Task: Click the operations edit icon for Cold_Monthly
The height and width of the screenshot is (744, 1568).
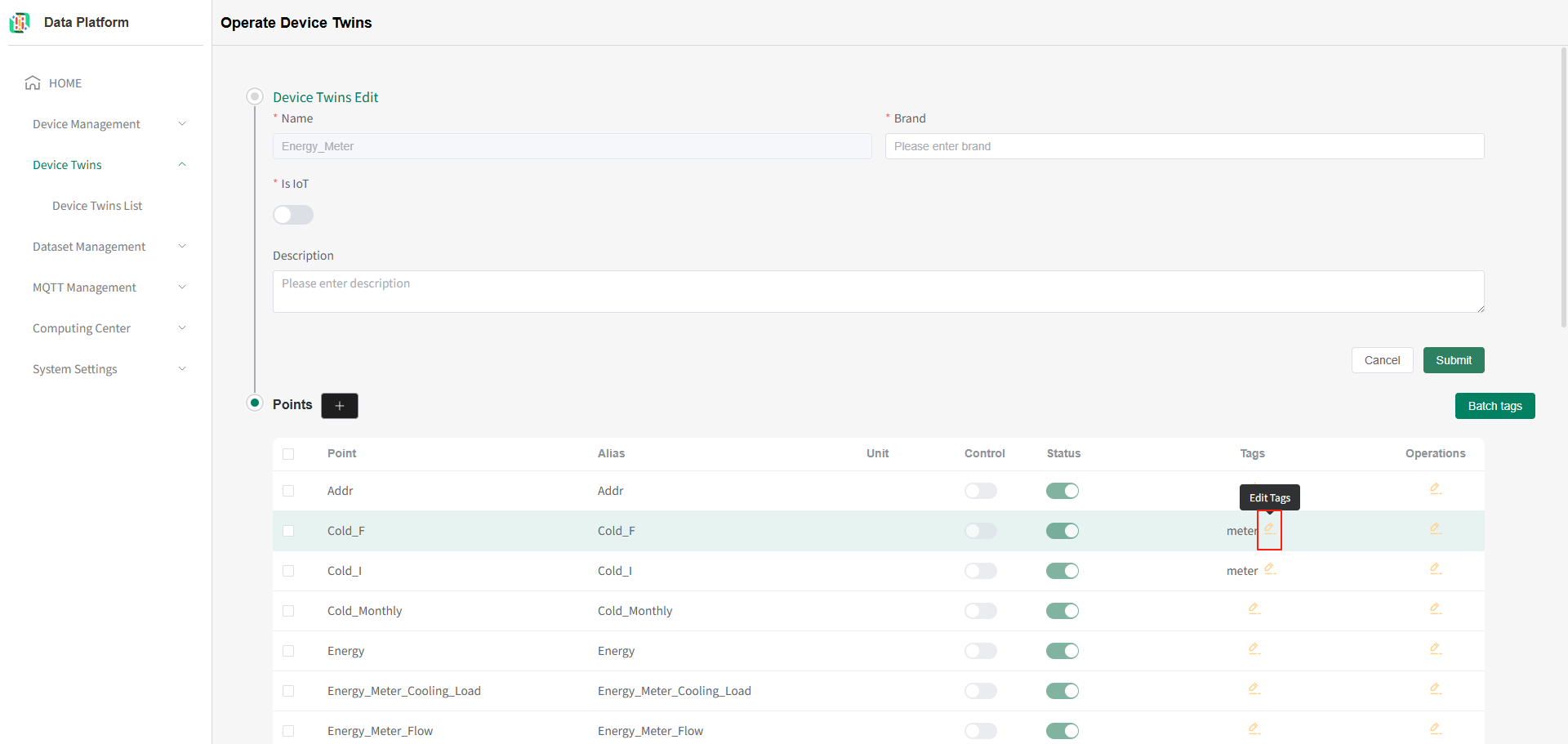Action: [x=1435, y=609]
